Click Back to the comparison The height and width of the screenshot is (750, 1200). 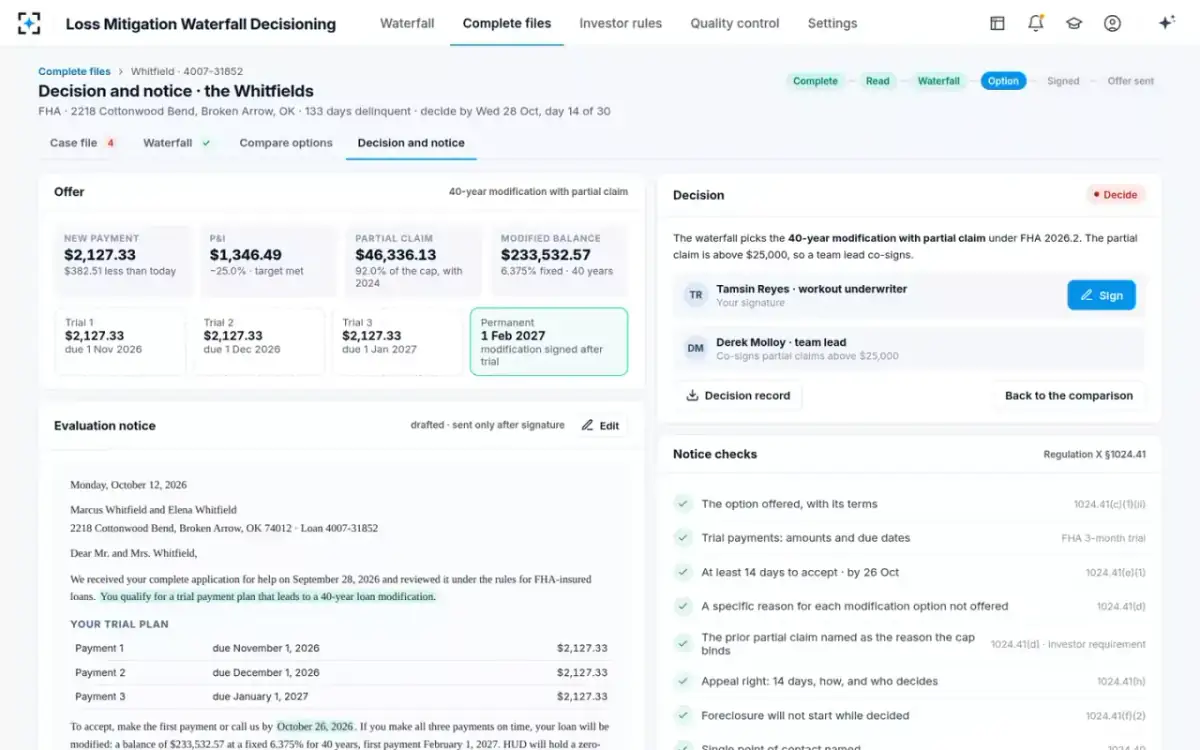[1069, 395]
